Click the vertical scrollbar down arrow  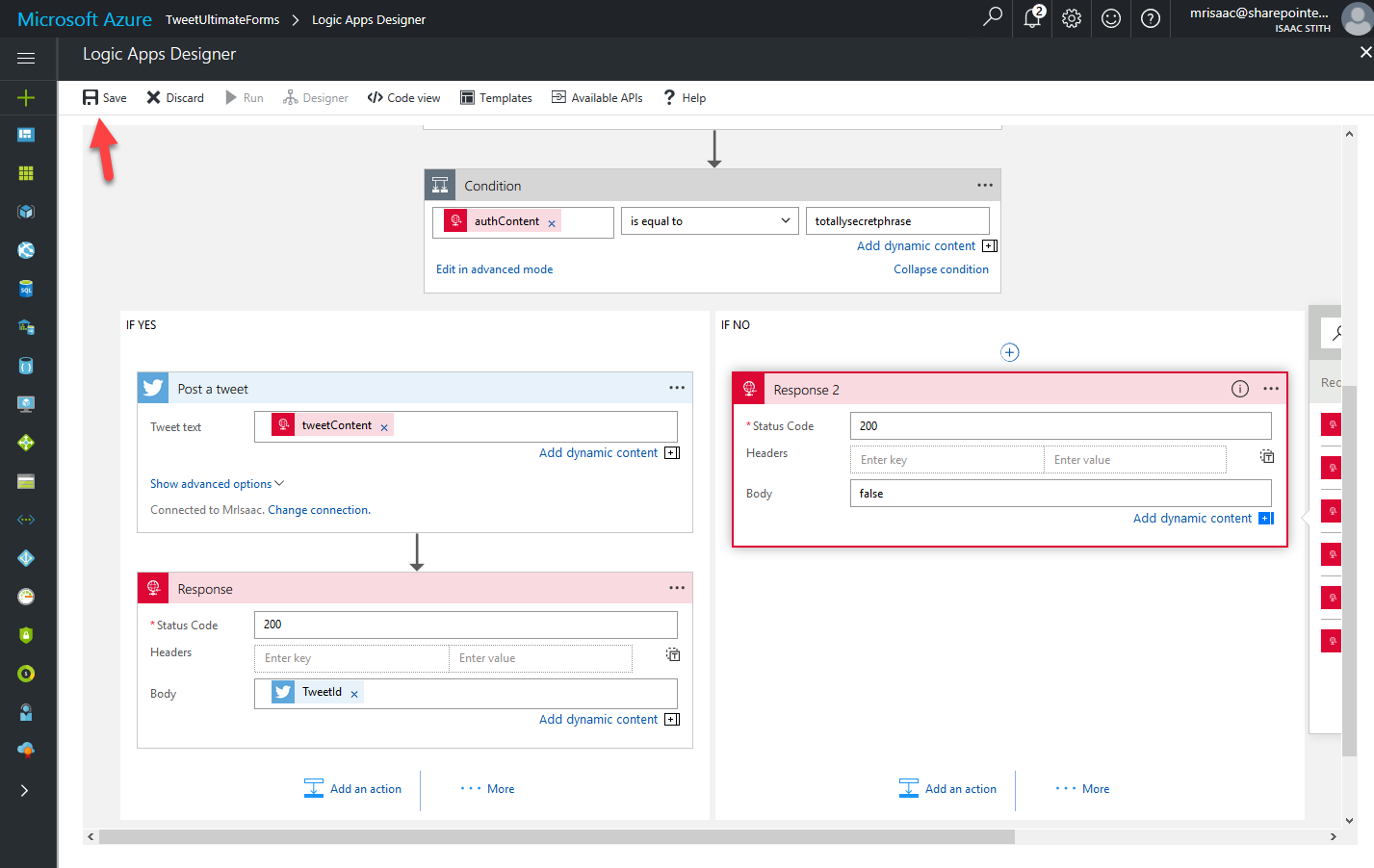tap(1350, 821)
